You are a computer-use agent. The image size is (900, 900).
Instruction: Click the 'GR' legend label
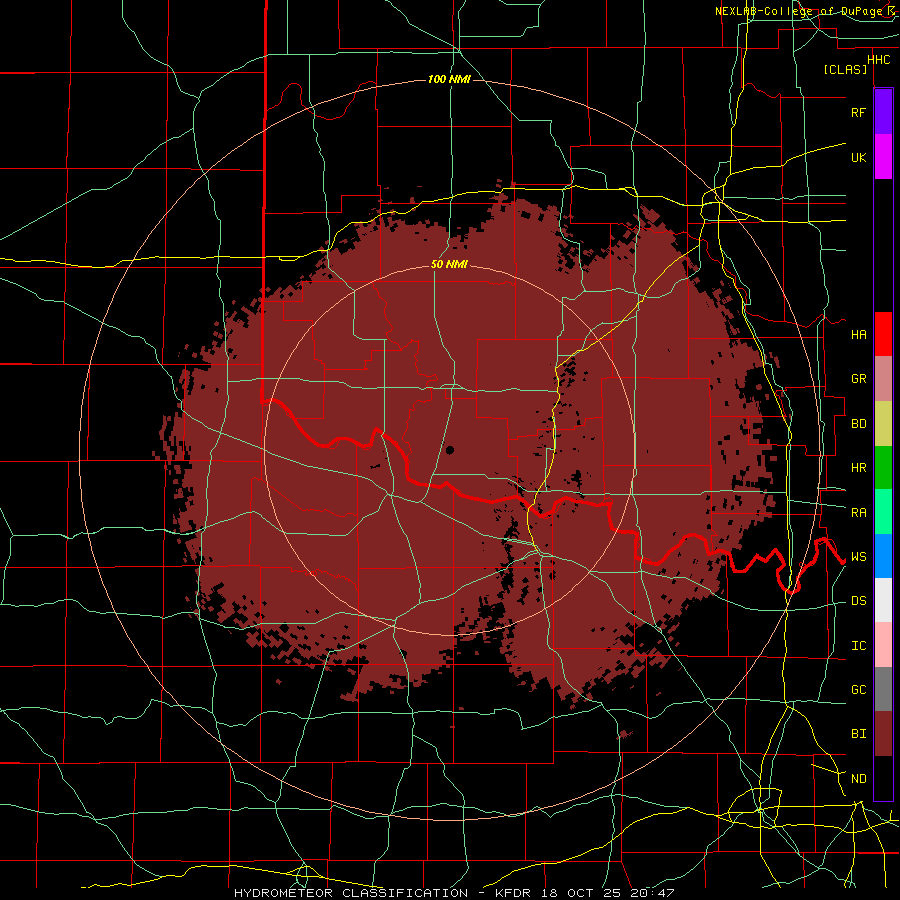[x=858, y=379]
